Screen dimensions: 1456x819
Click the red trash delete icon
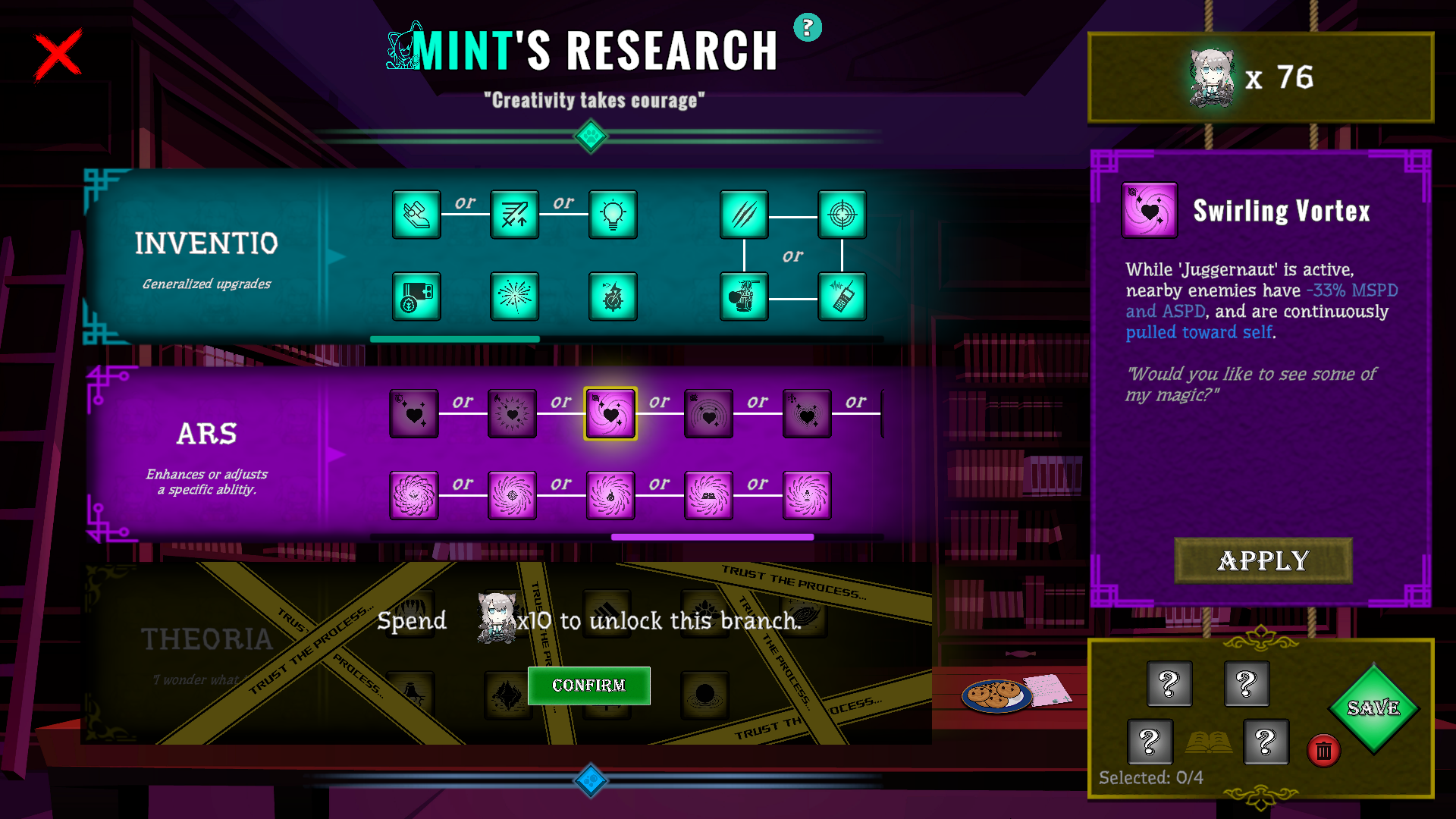[x=1323, y=751]
